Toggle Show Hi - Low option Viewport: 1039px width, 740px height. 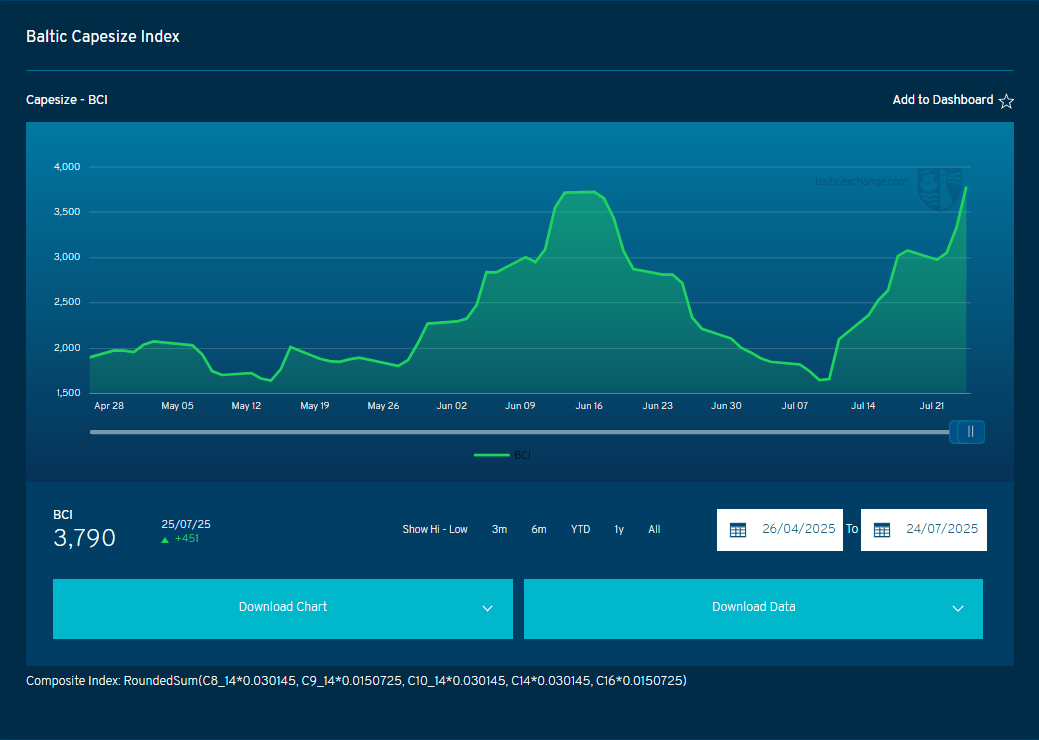[x=435, y=529]
